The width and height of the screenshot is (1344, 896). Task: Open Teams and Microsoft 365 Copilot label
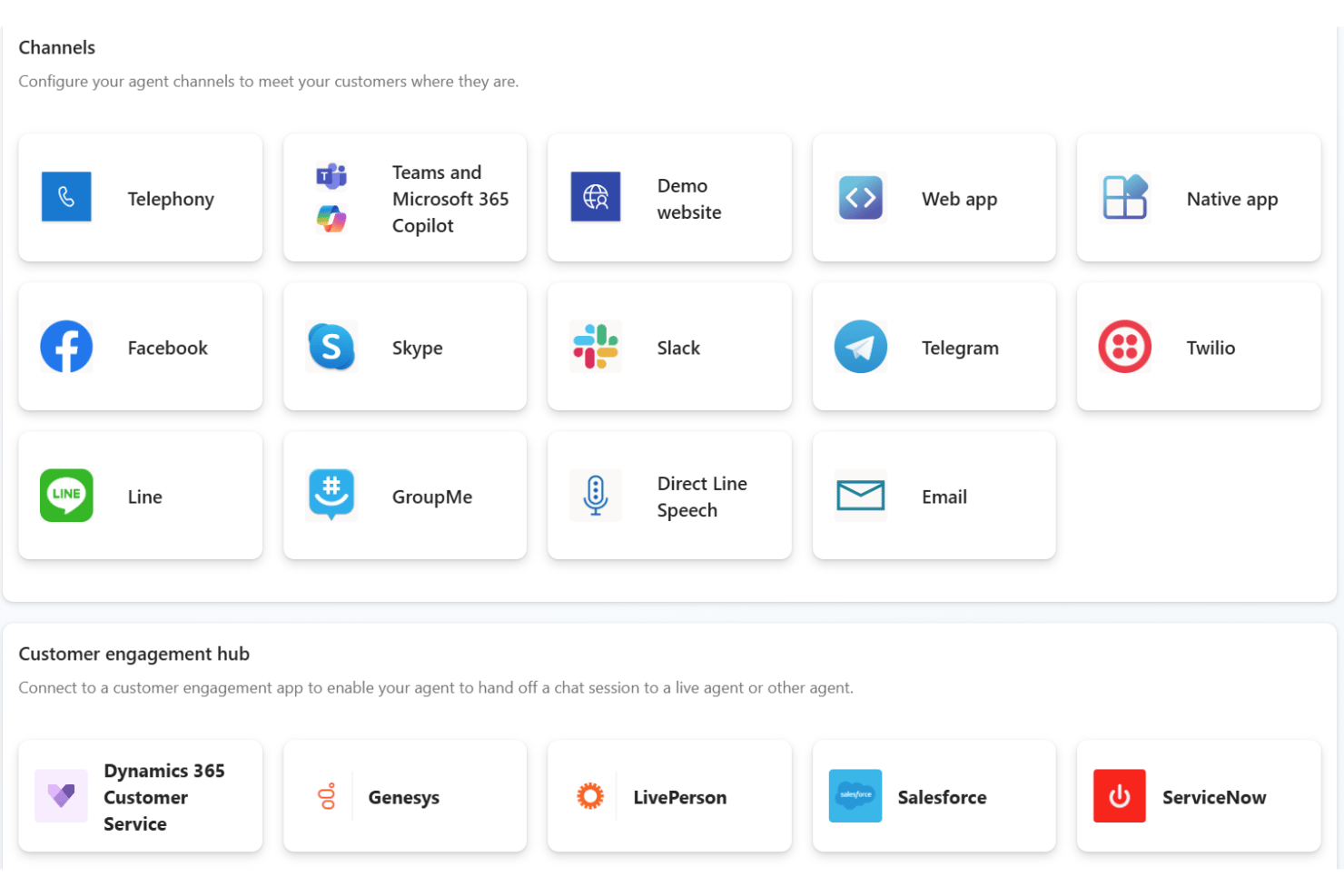pos(450,199)
